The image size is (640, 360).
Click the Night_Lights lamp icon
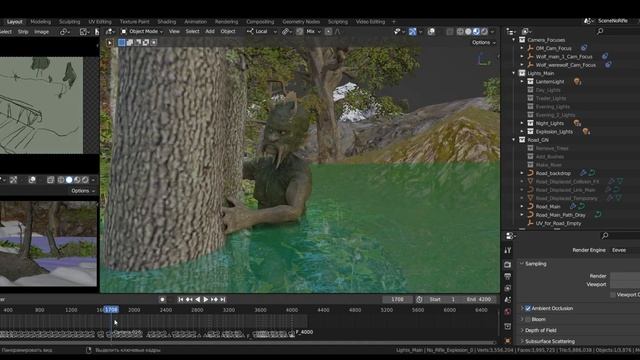click(577, 123)
